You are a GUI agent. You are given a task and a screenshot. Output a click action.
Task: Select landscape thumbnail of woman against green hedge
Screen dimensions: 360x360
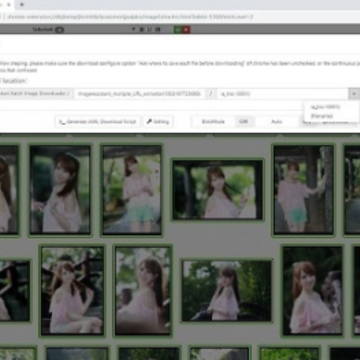pos(226,291)
